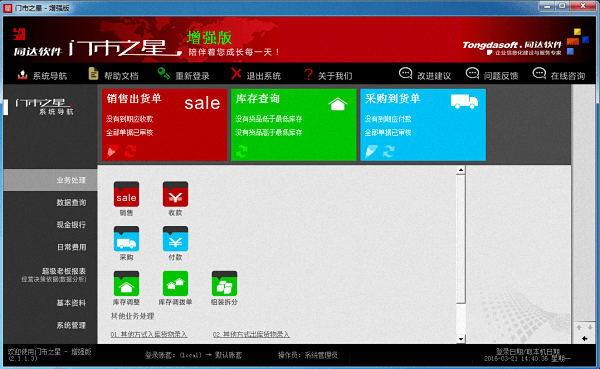
Task: Click the refresh icon in 销售出货单 tile
Action: pos(130,151)
